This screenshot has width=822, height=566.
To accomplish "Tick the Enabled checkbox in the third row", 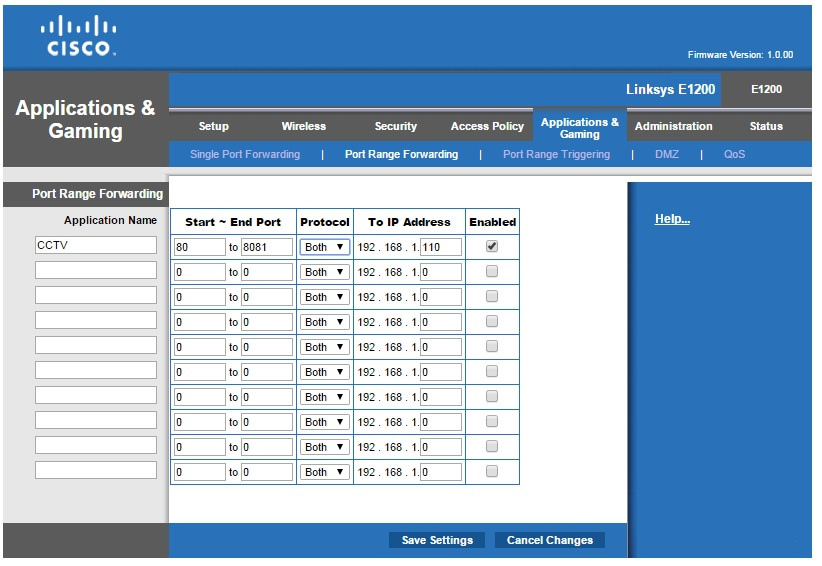I will tap(492, 297).
